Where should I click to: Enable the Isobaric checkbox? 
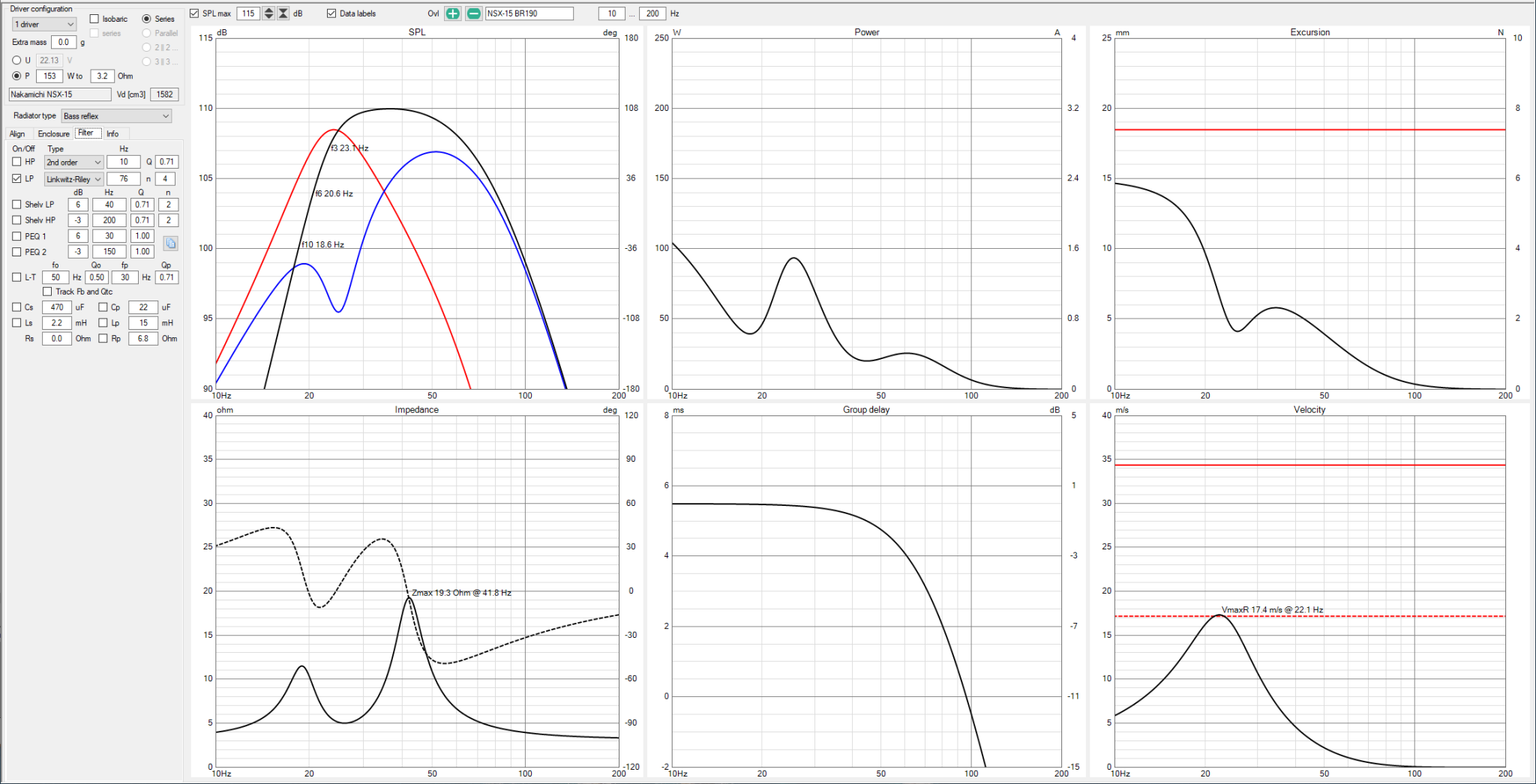94,19
